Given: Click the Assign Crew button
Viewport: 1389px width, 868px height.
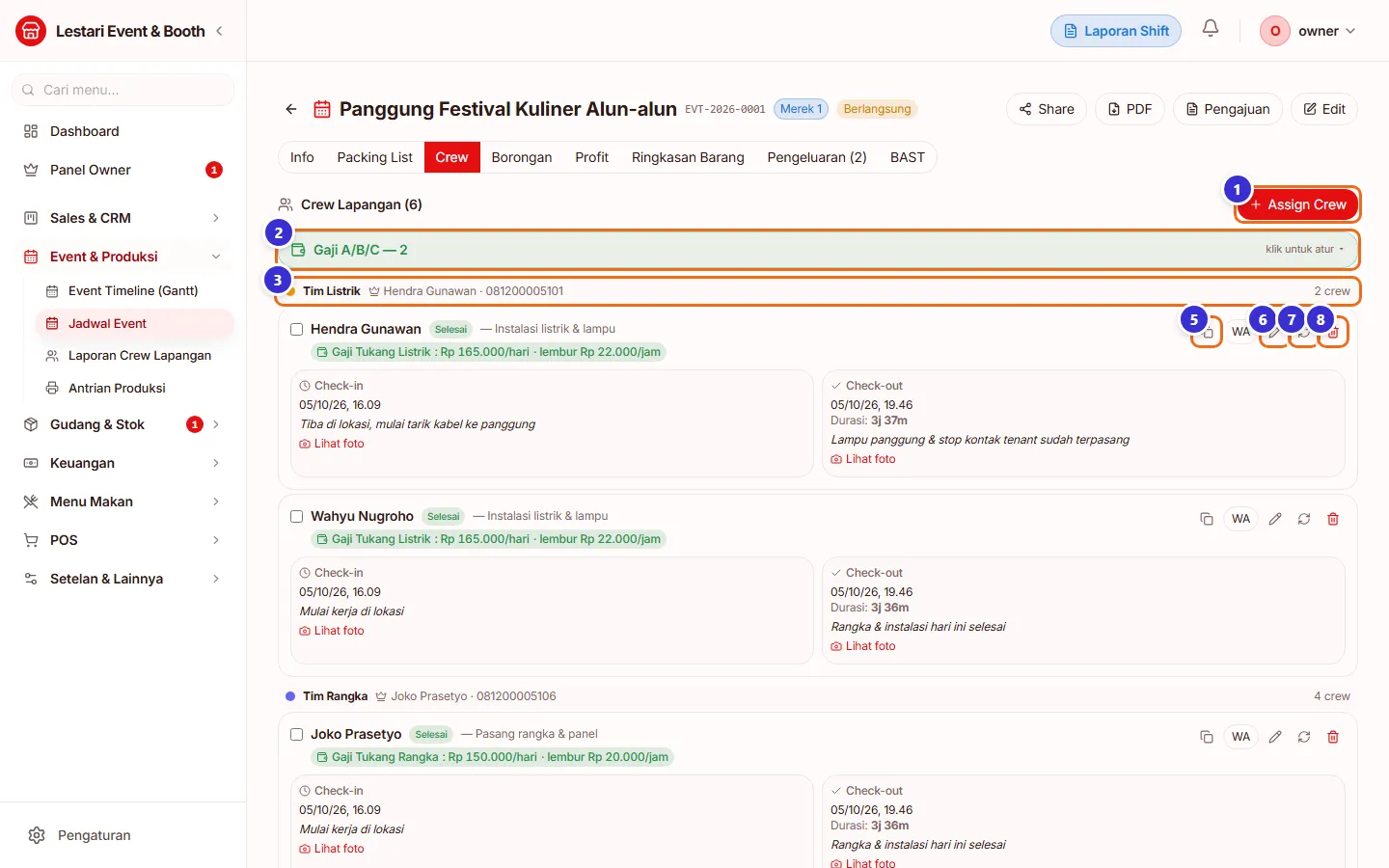Looking at the screenshot, I should point(1298,204).
